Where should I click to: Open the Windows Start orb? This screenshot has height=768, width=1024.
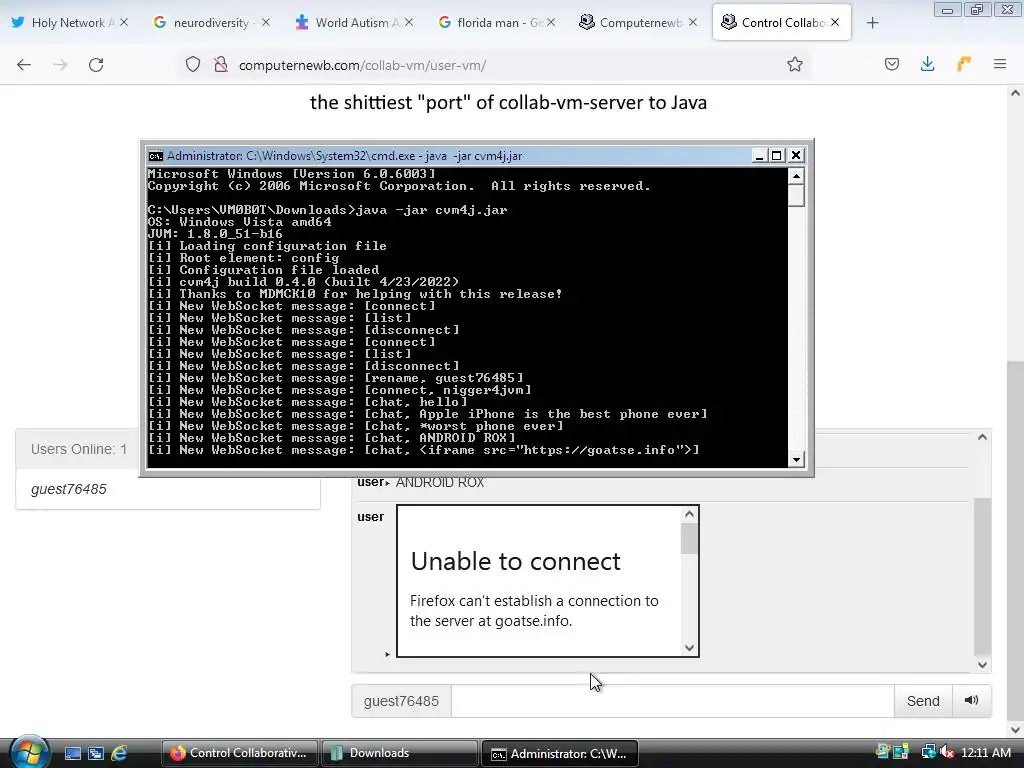[x=29, y=752]
